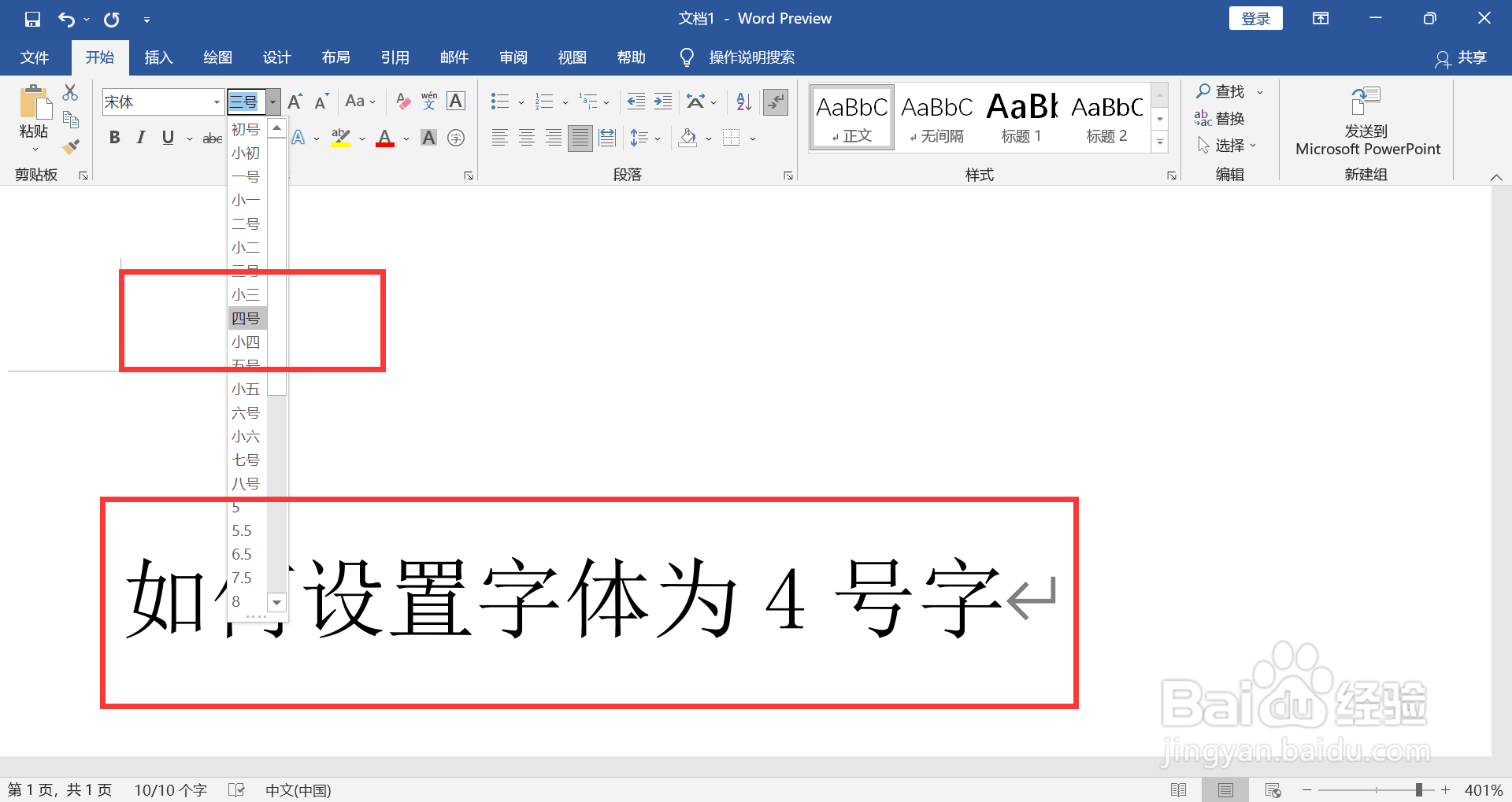
Task: Click the distributed alignment icon
Action: tap(607, 139)
